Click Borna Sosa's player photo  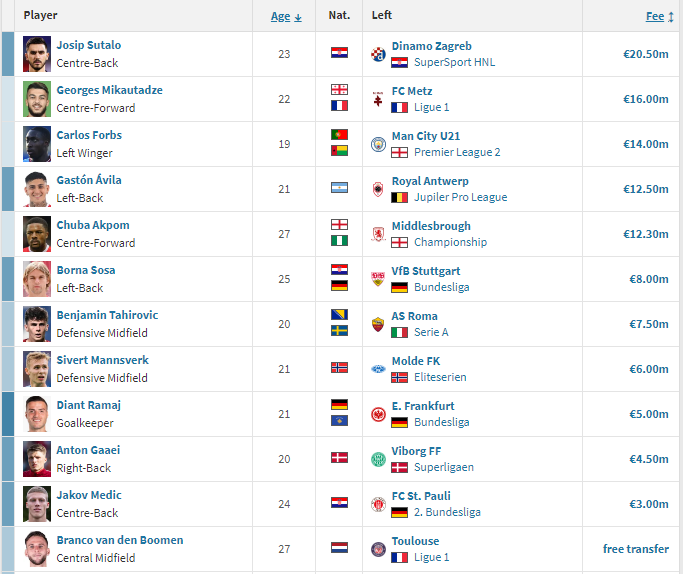(x=37, y=279)
